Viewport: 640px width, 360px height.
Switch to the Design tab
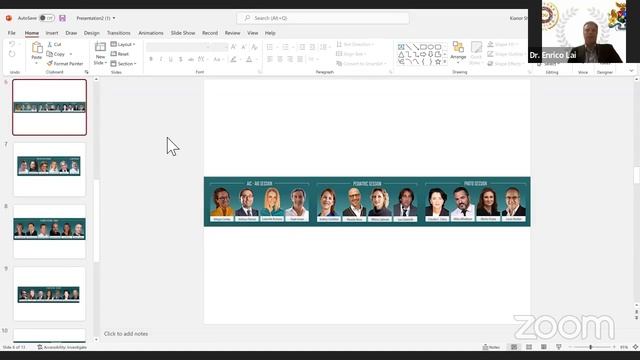pos(91,33)
